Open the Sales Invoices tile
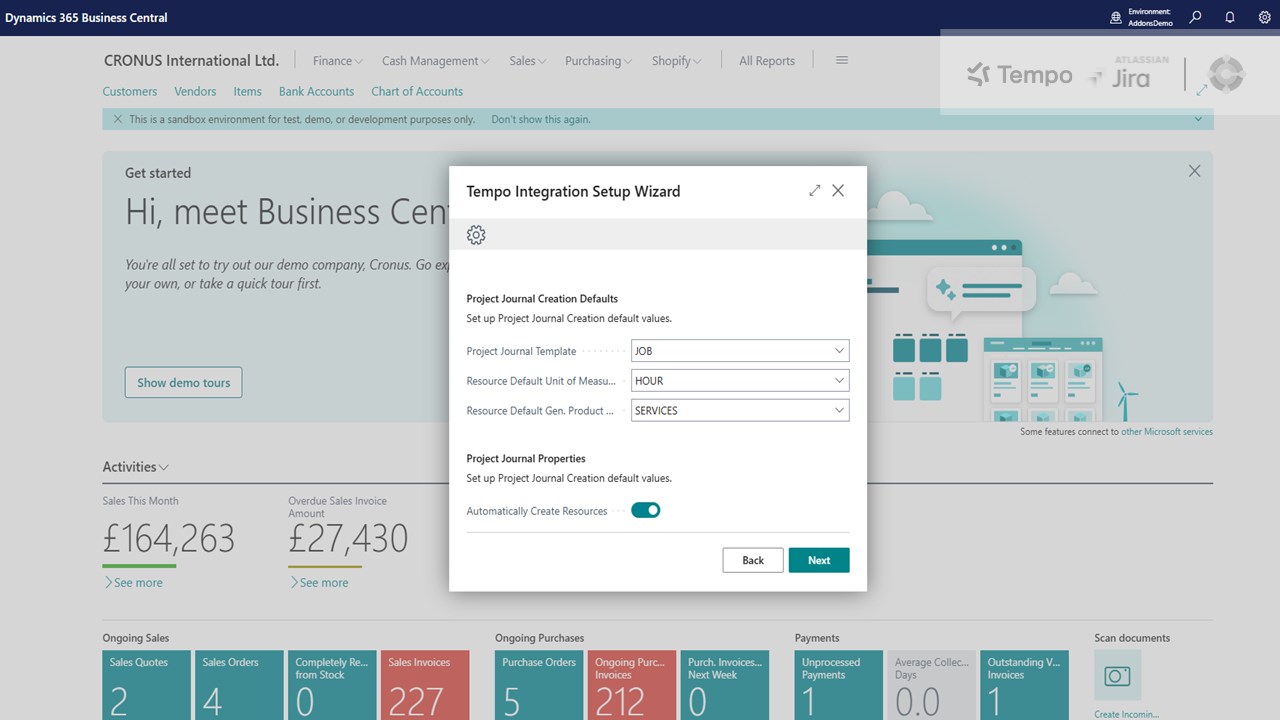The image size is (1280, 720). 426,685
